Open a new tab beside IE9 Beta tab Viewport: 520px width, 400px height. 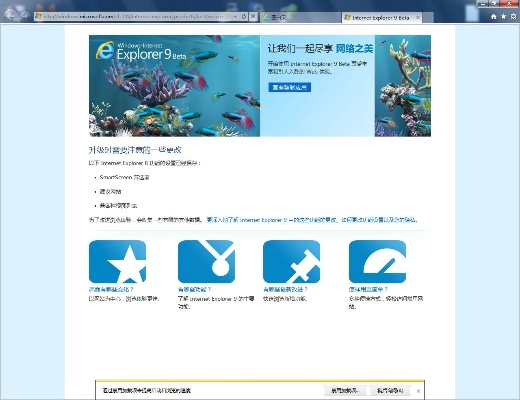point(428,18)
